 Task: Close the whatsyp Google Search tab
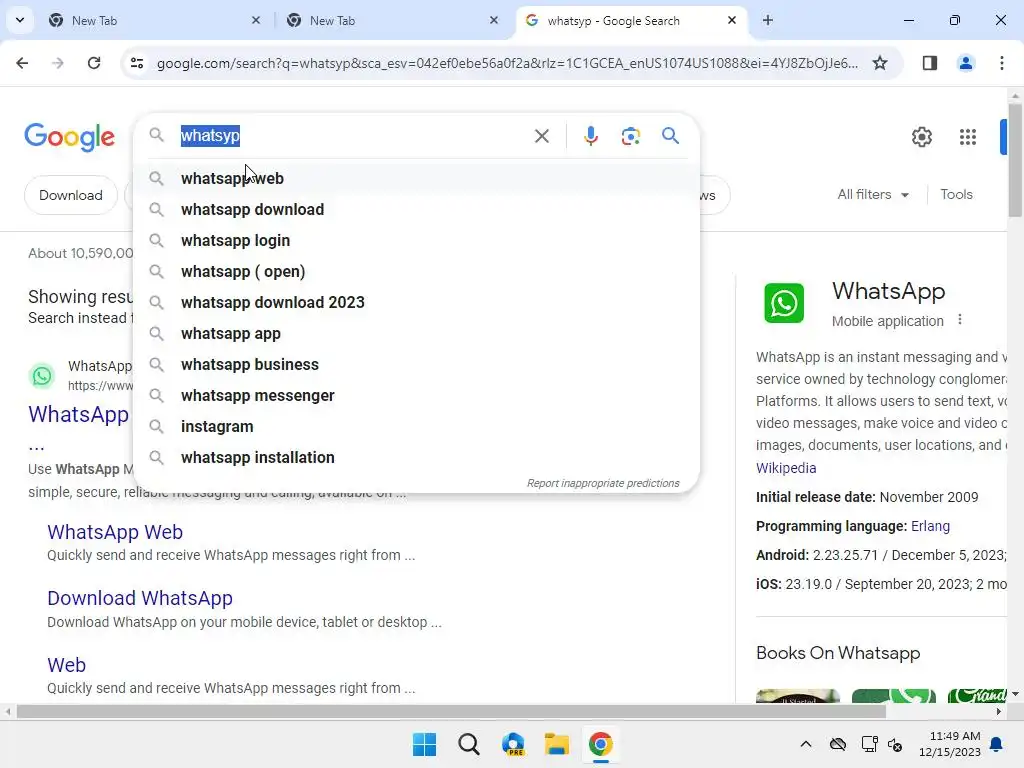tap(731, 20)
